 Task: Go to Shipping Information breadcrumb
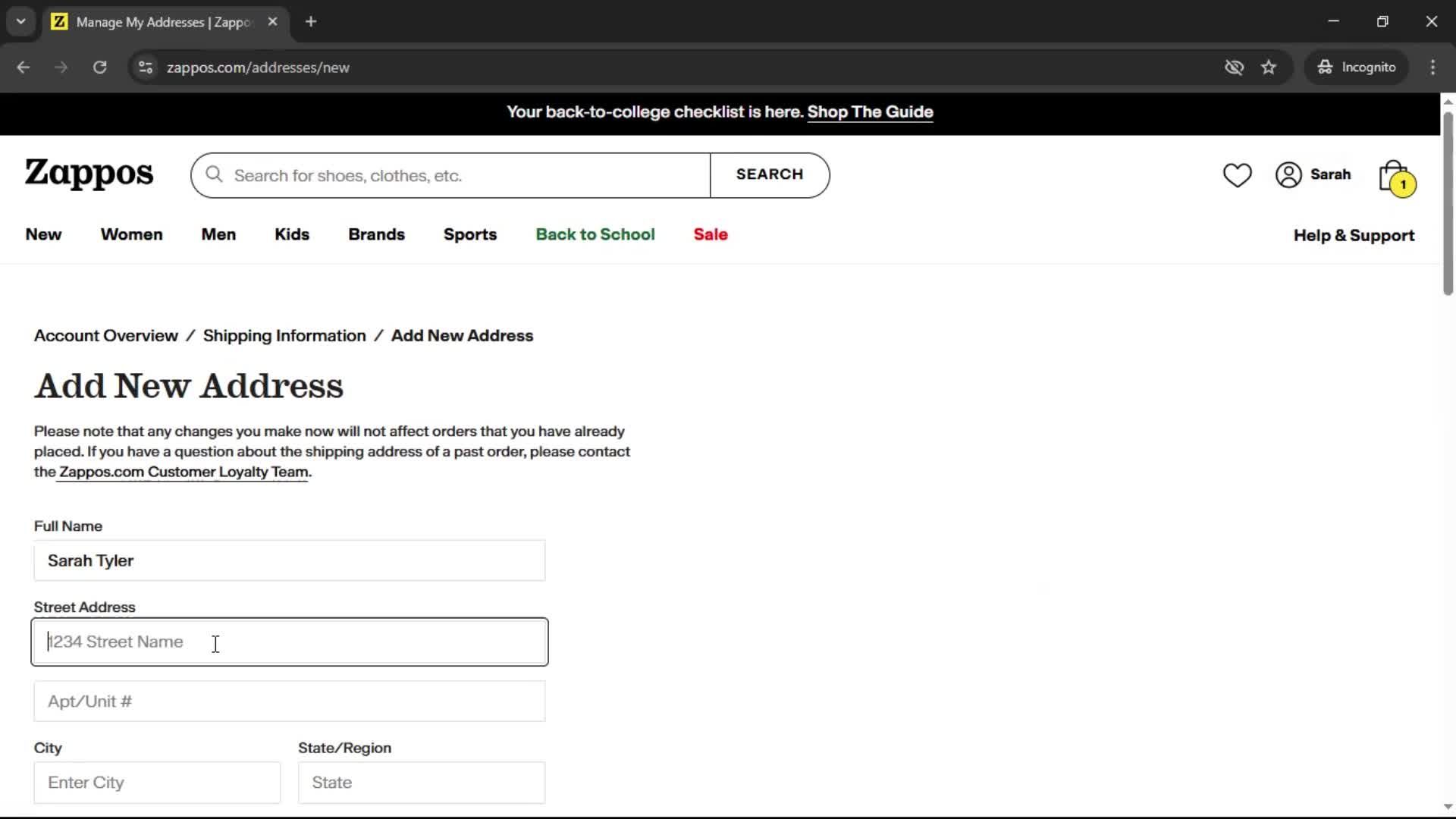tap(284, 336)
